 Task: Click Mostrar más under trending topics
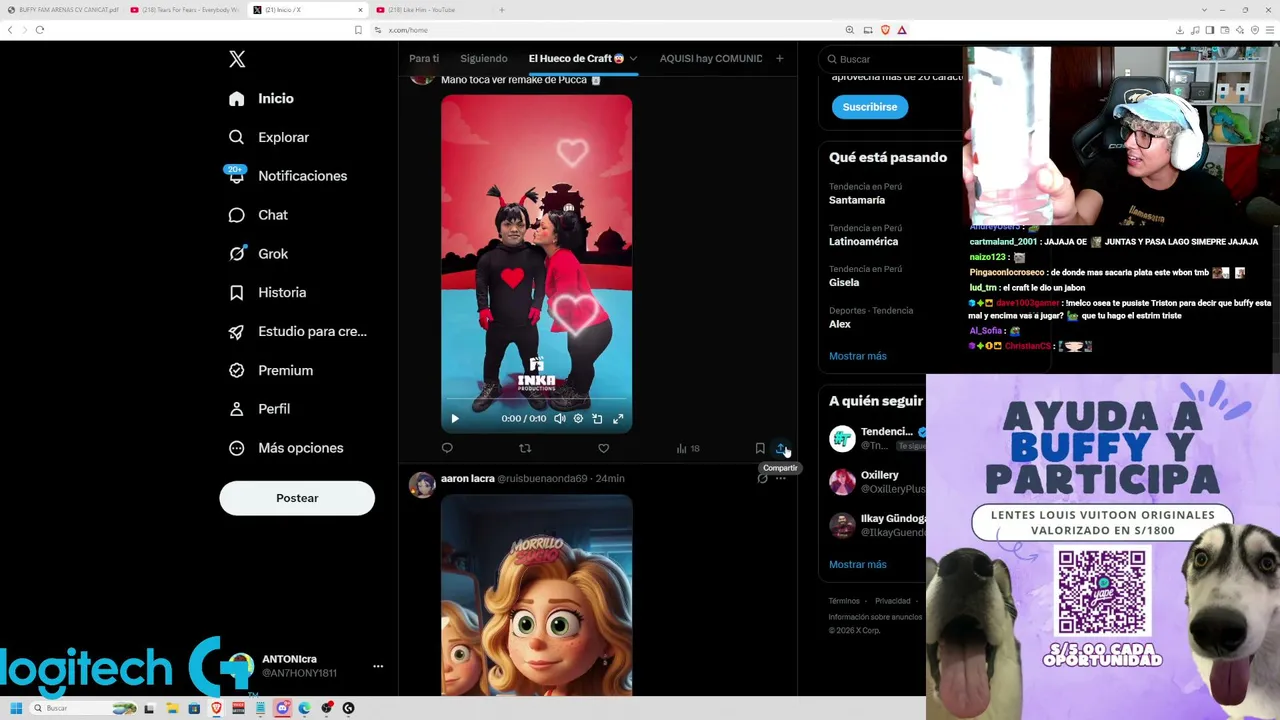coord(858,356)
